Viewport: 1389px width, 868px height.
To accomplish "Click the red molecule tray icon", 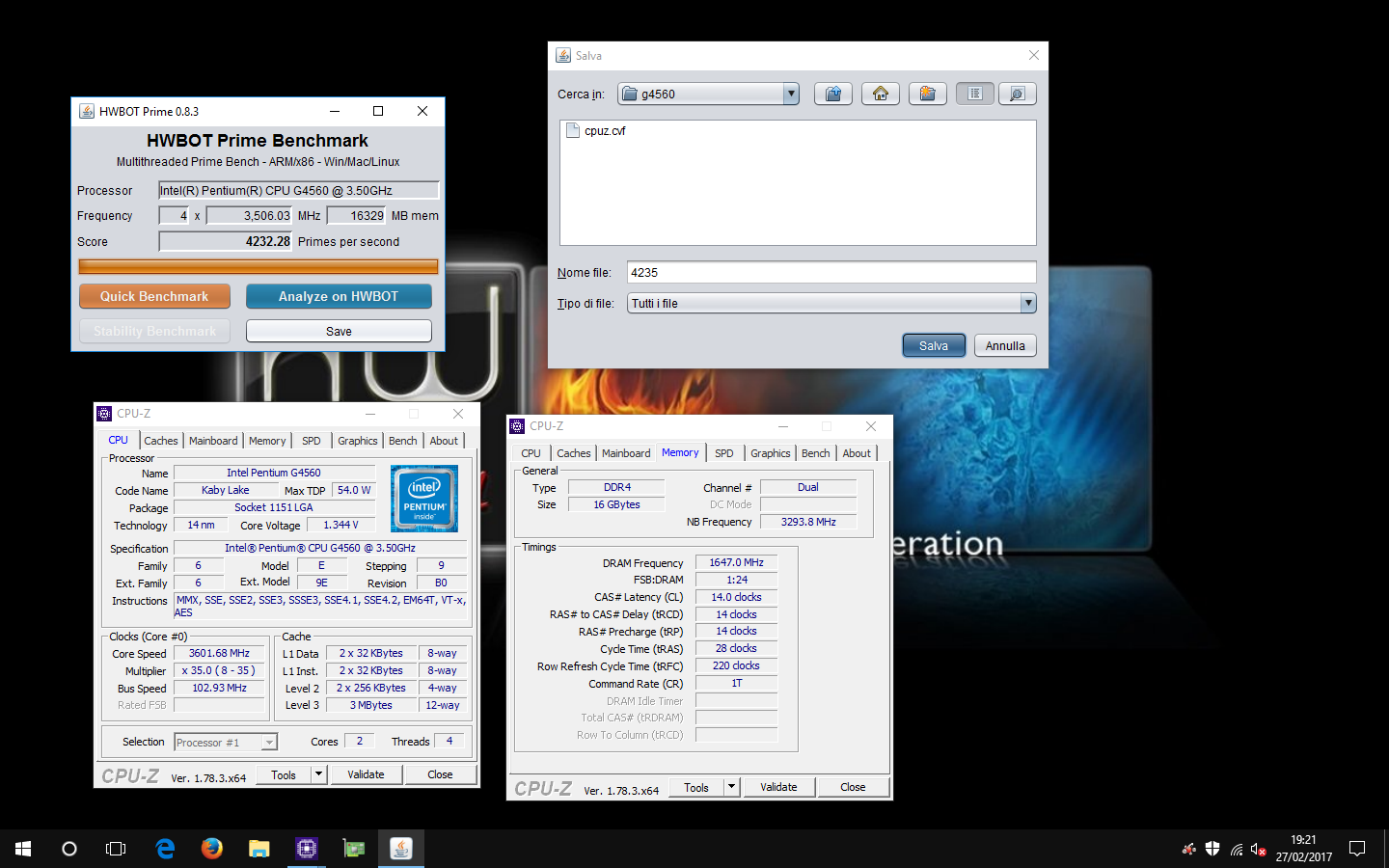I will click(x=1189, y=850).
